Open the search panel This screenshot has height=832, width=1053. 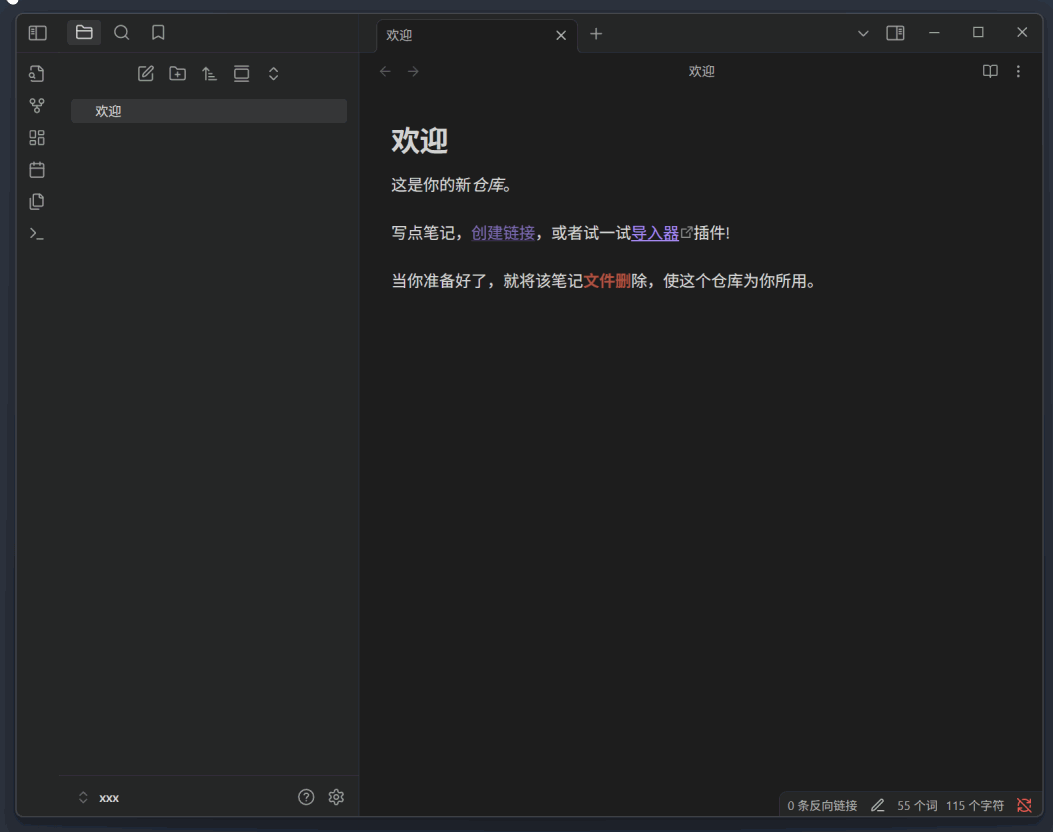pos(122,32)
